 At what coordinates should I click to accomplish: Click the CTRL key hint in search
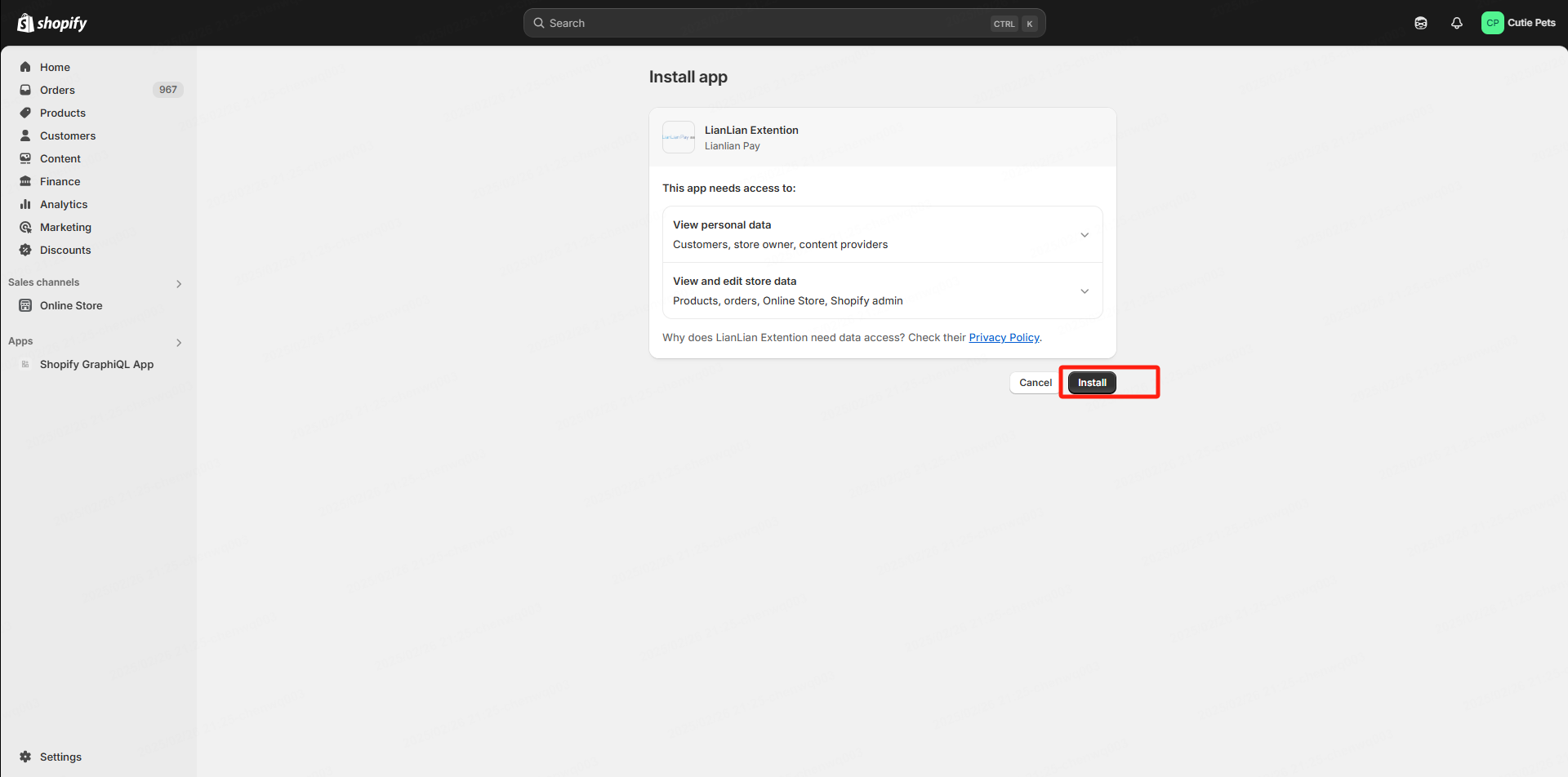pos(1004,24)
